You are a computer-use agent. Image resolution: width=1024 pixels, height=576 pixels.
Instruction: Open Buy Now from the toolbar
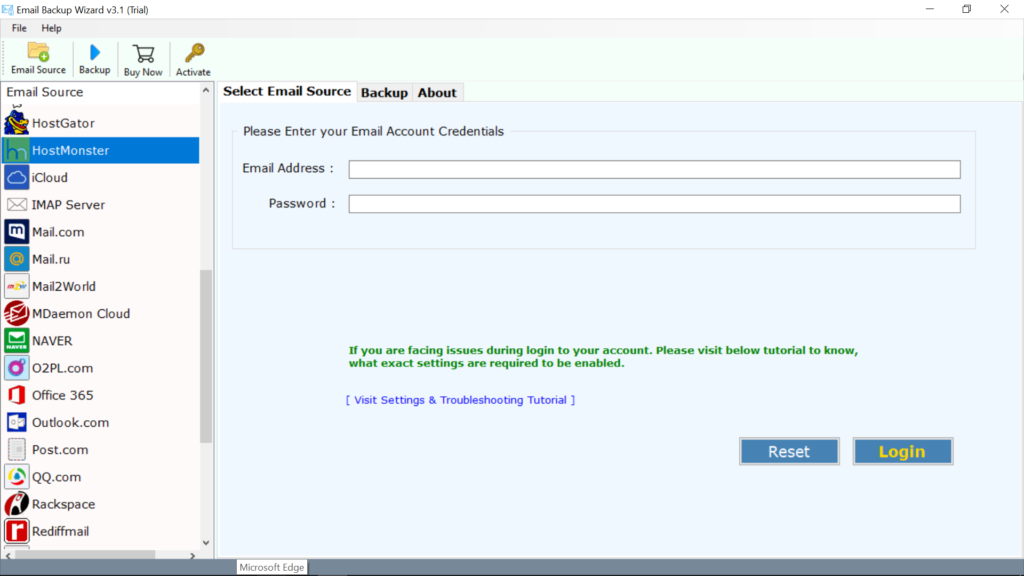click(142, 58)
